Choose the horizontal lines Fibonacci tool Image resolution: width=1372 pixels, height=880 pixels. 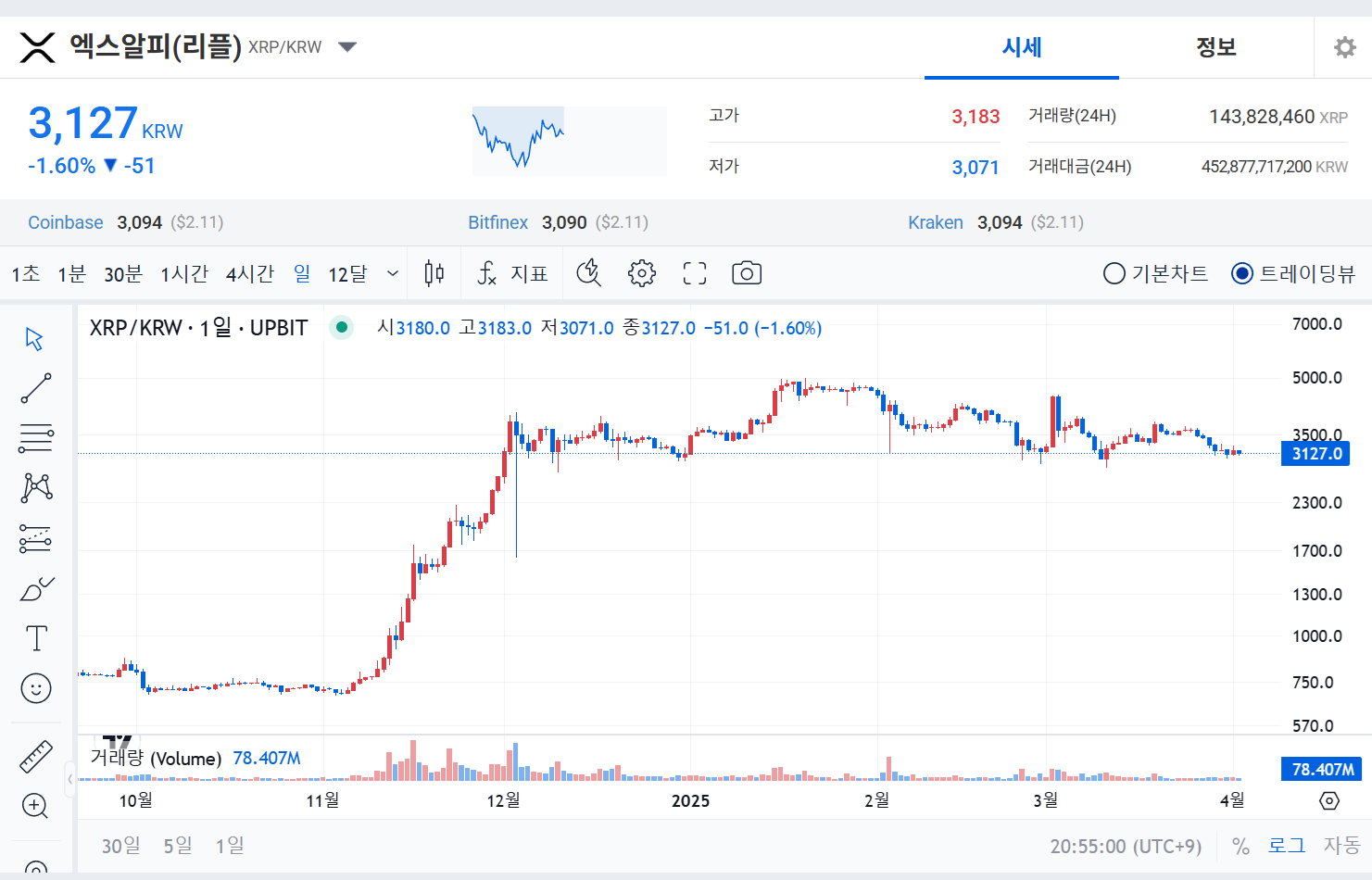(36, 438)
